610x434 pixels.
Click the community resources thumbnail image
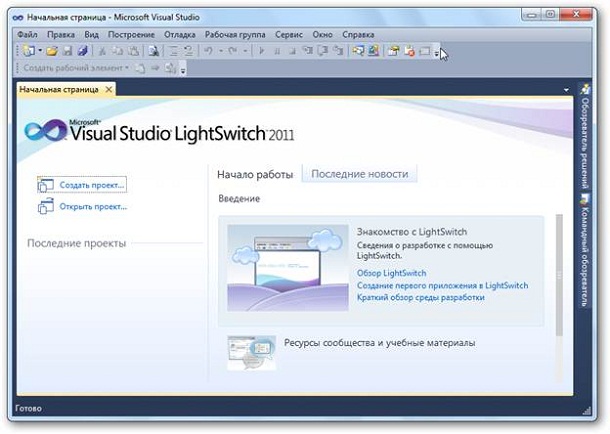click(252, 353)
